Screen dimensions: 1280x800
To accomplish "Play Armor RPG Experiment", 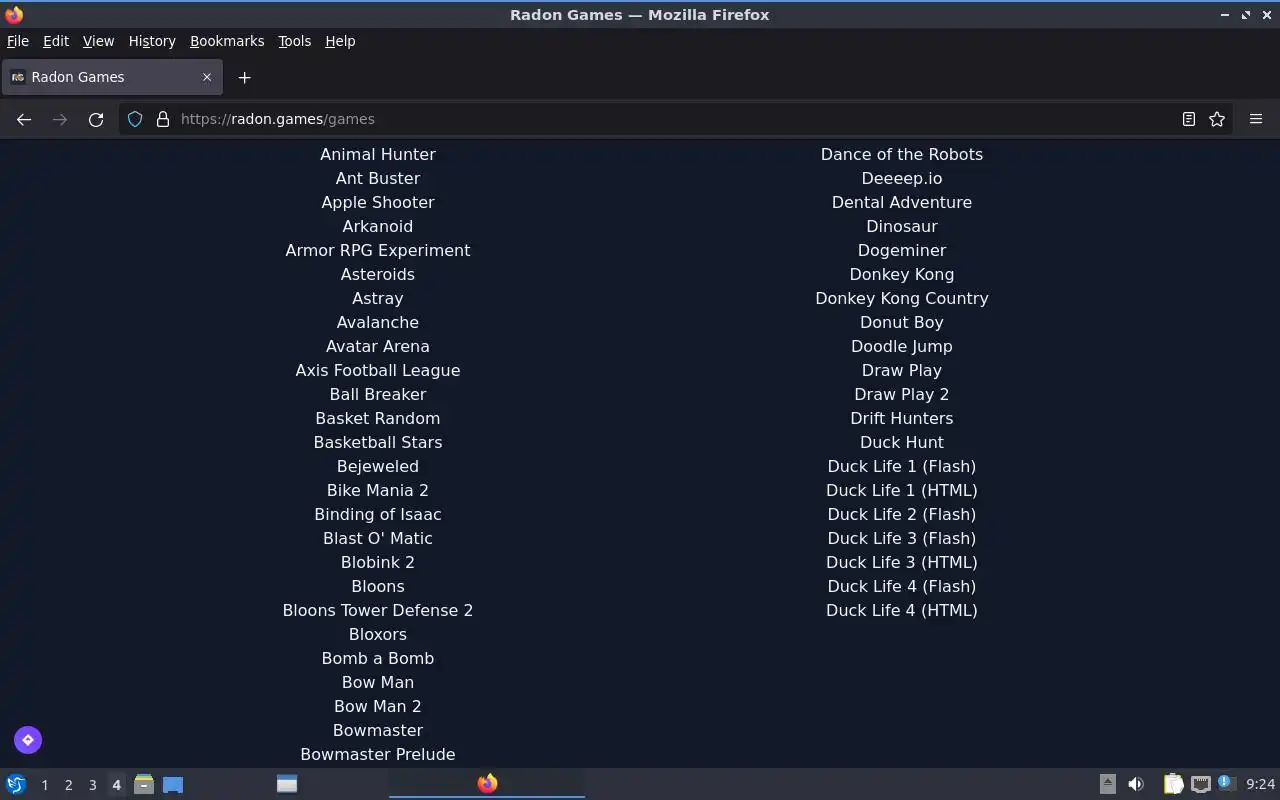I will (x=378, y=250).
